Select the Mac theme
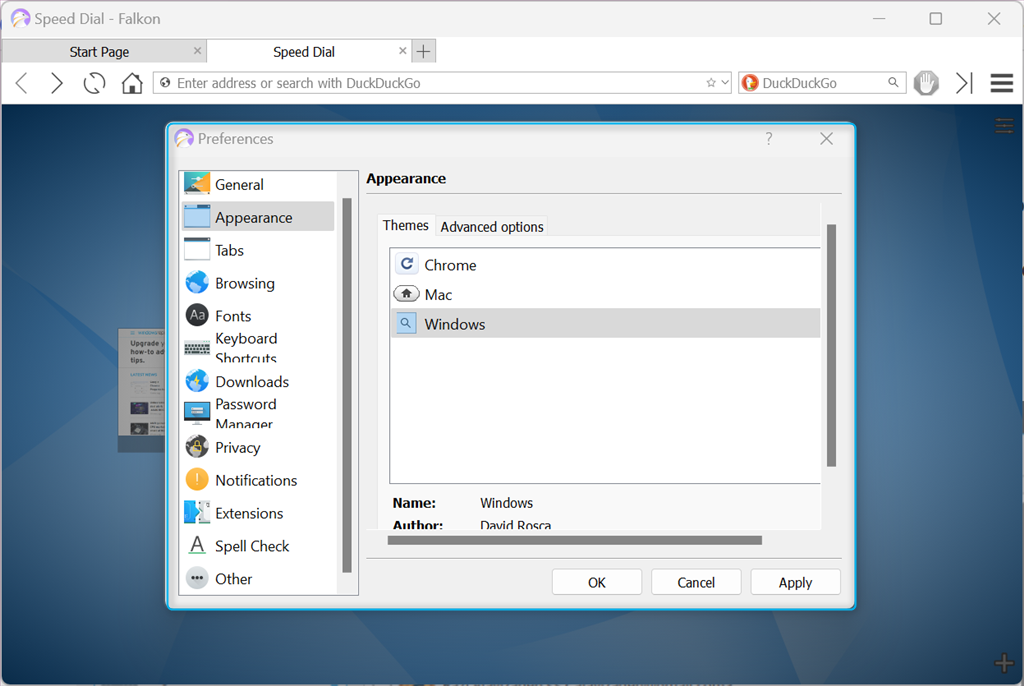The image size is (1024, 686). click(x=605, y=294)
